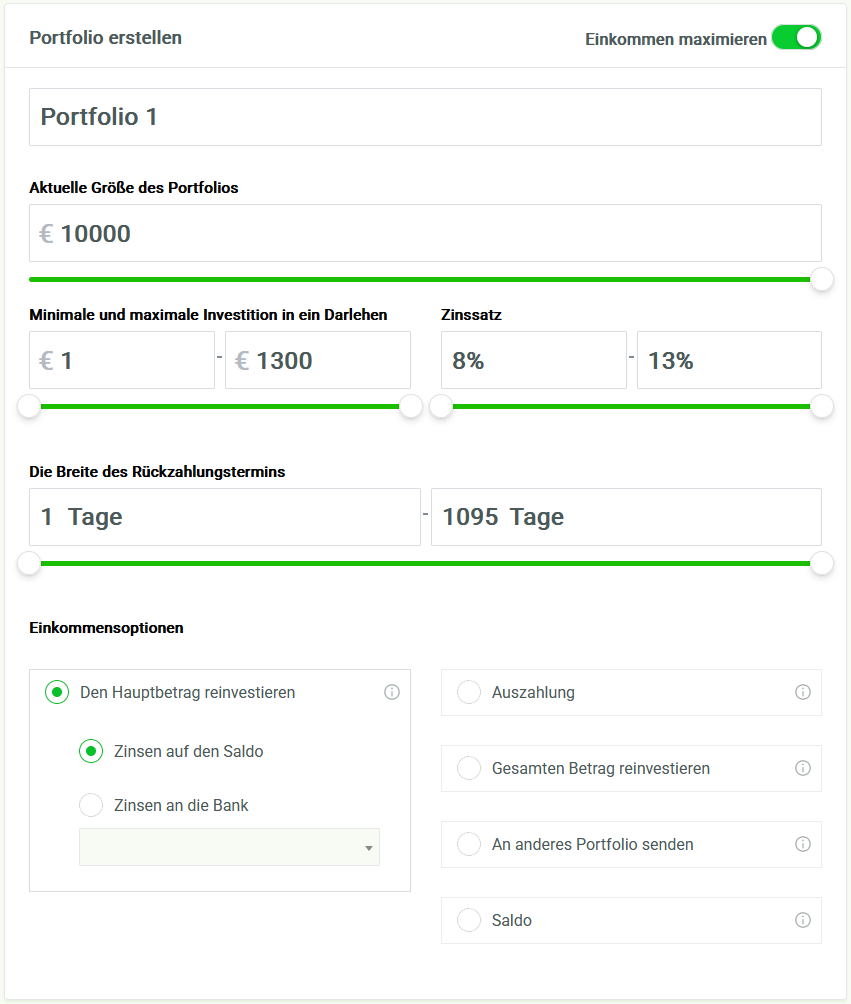
Task: Click info icon beside Gesamten Betrag reinvestieren
Action: click(803, 768)
